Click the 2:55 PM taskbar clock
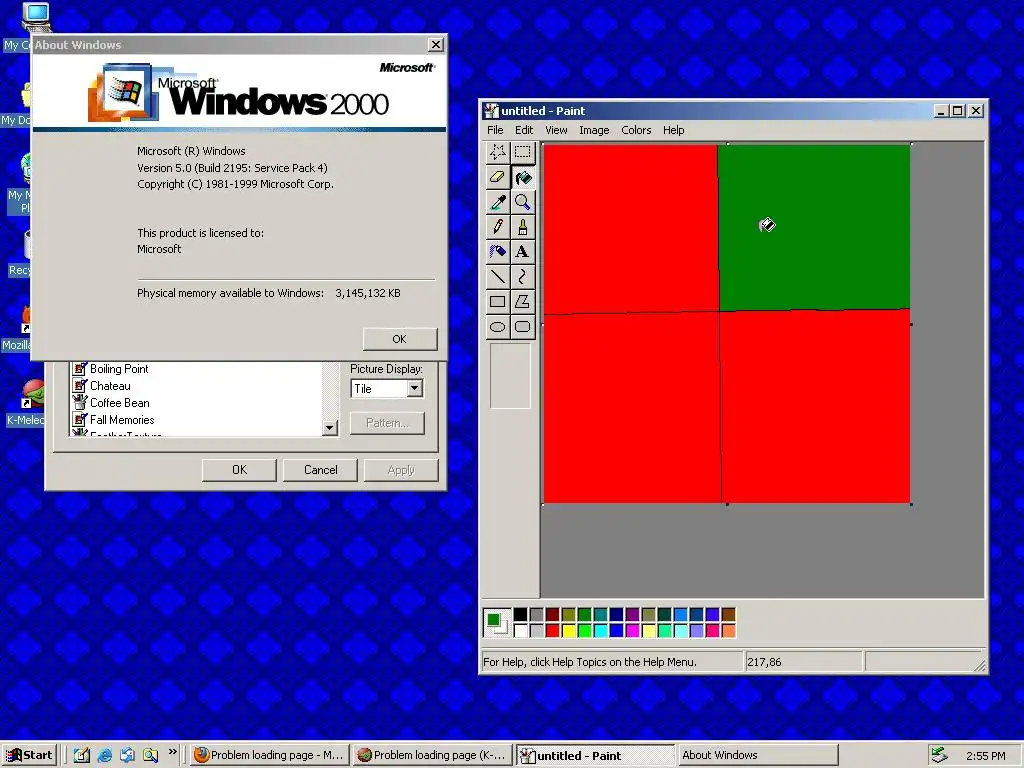This screenshot has height=768, width=1024. [985, 756]
